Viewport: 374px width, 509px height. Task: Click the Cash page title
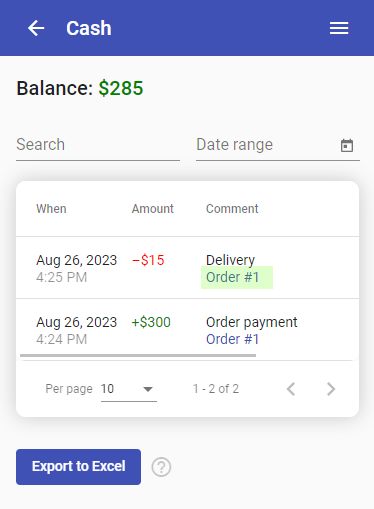(89, 28)
